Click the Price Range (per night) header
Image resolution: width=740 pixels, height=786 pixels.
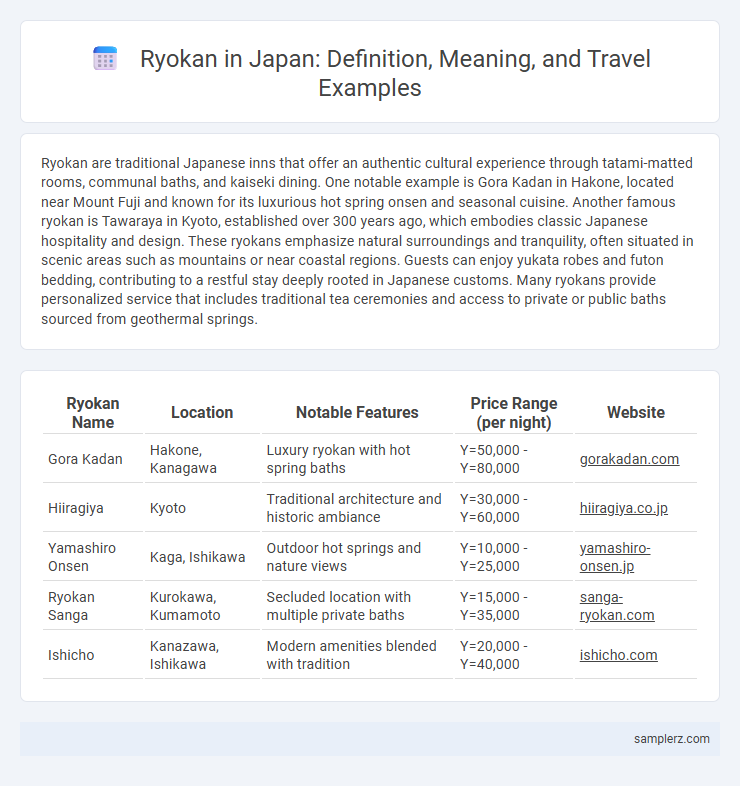tap(513, 413)
